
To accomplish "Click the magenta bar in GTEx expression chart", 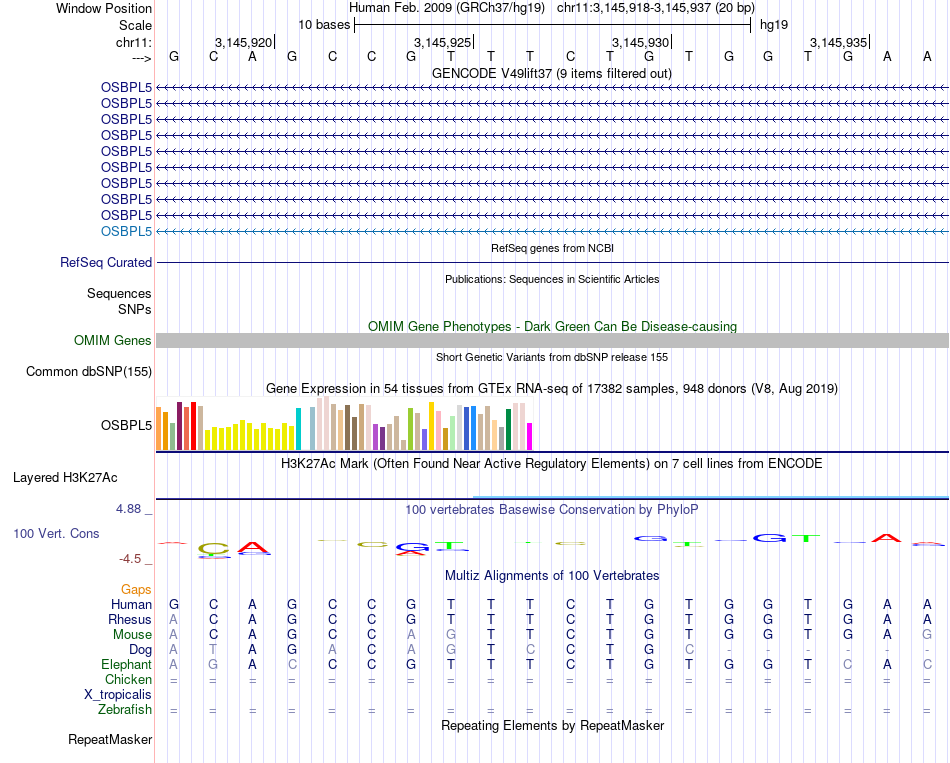I will (530, 436).
